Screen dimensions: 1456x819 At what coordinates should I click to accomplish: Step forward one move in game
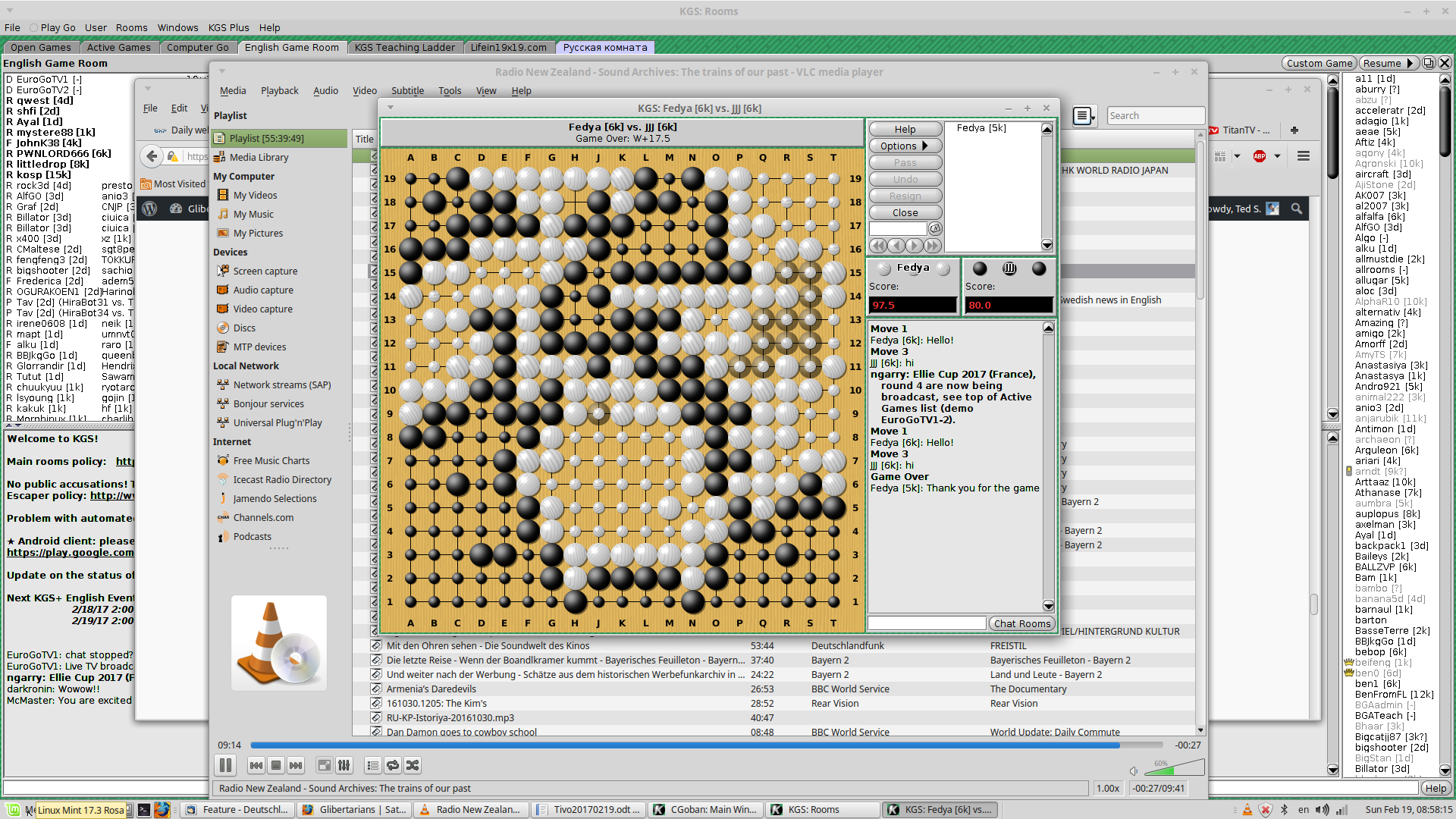(x=915, y=246)
